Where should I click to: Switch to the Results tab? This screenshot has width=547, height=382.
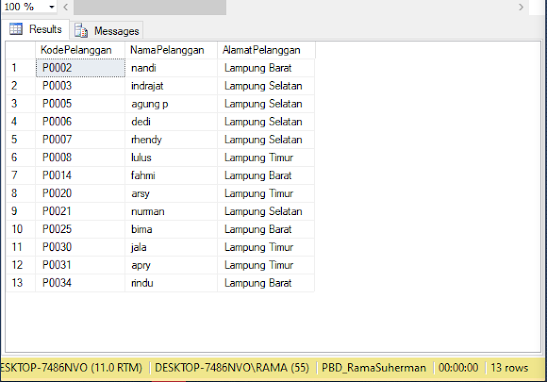tap(36, 29)
